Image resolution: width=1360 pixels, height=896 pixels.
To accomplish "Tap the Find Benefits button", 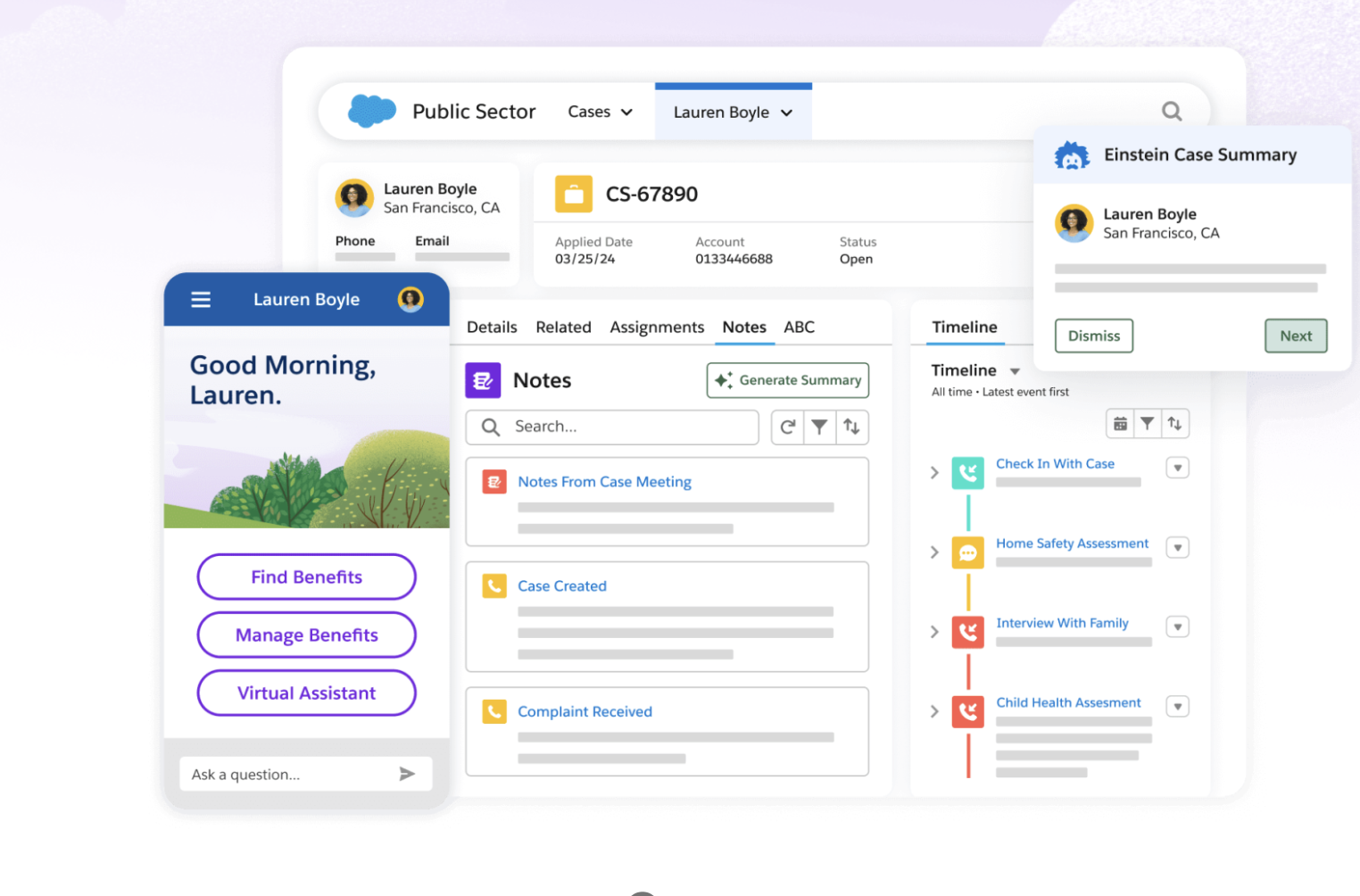I will (306, 577).
